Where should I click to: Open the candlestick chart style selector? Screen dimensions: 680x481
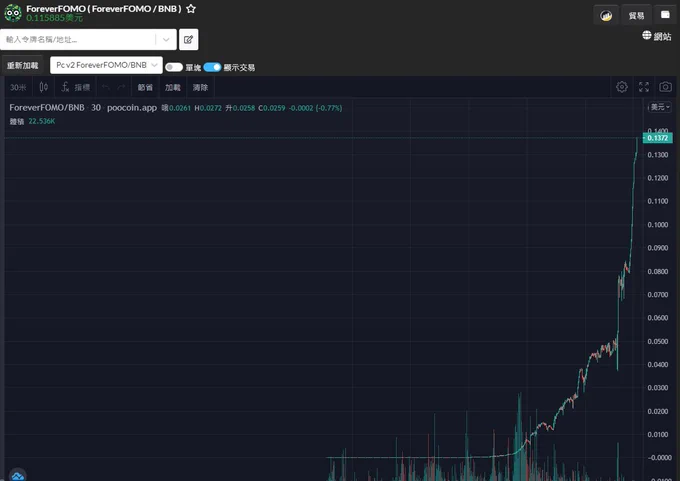tap(43, 87)
